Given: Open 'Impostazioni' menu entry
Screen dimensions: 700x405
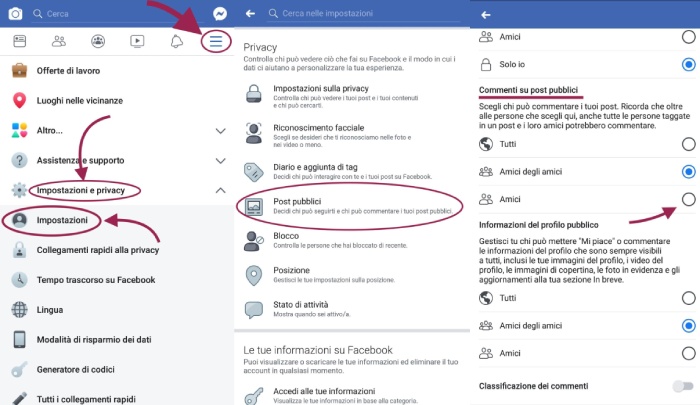Looking at the screenshot, I should click(x=117, y=220).
